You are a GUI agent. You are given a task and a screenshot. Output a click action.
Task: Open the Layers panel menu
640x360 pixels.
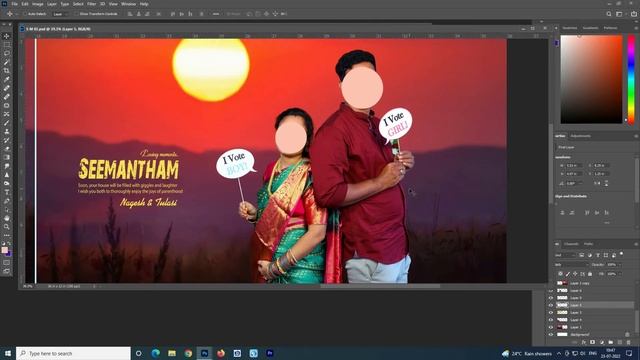point(636,244)
